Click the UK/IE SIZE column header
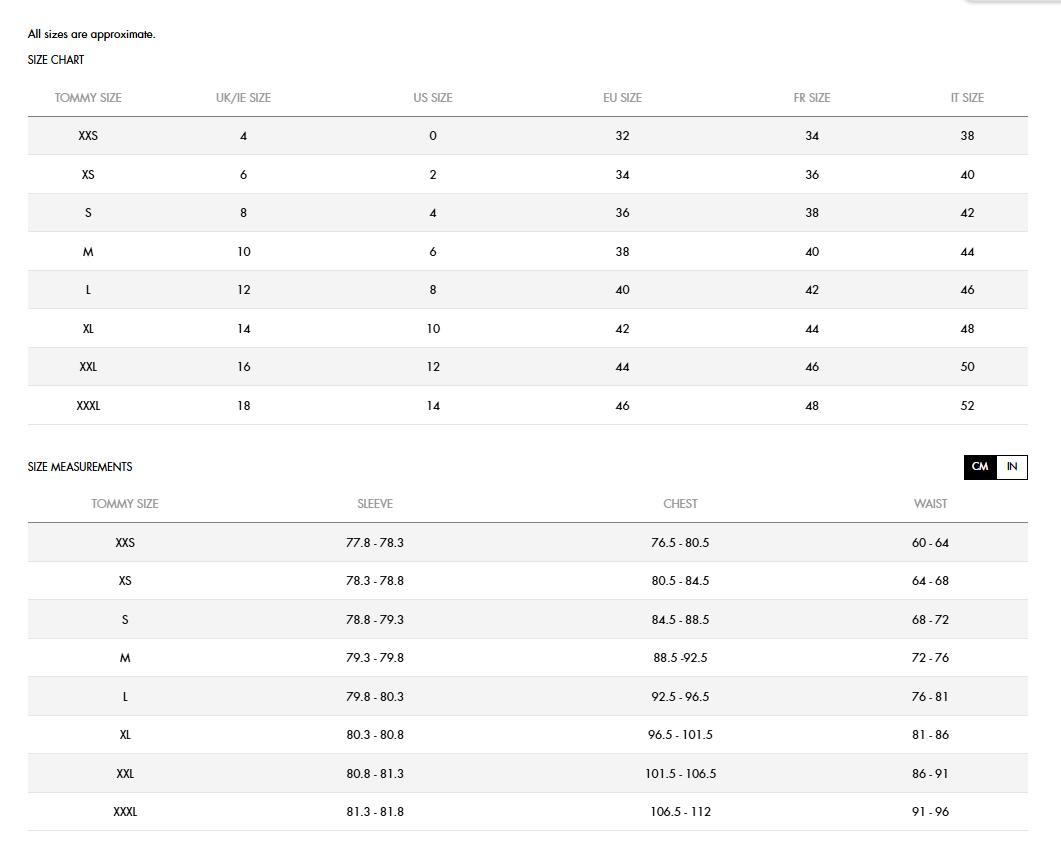The image size is (1061, 844). point(243,98)
